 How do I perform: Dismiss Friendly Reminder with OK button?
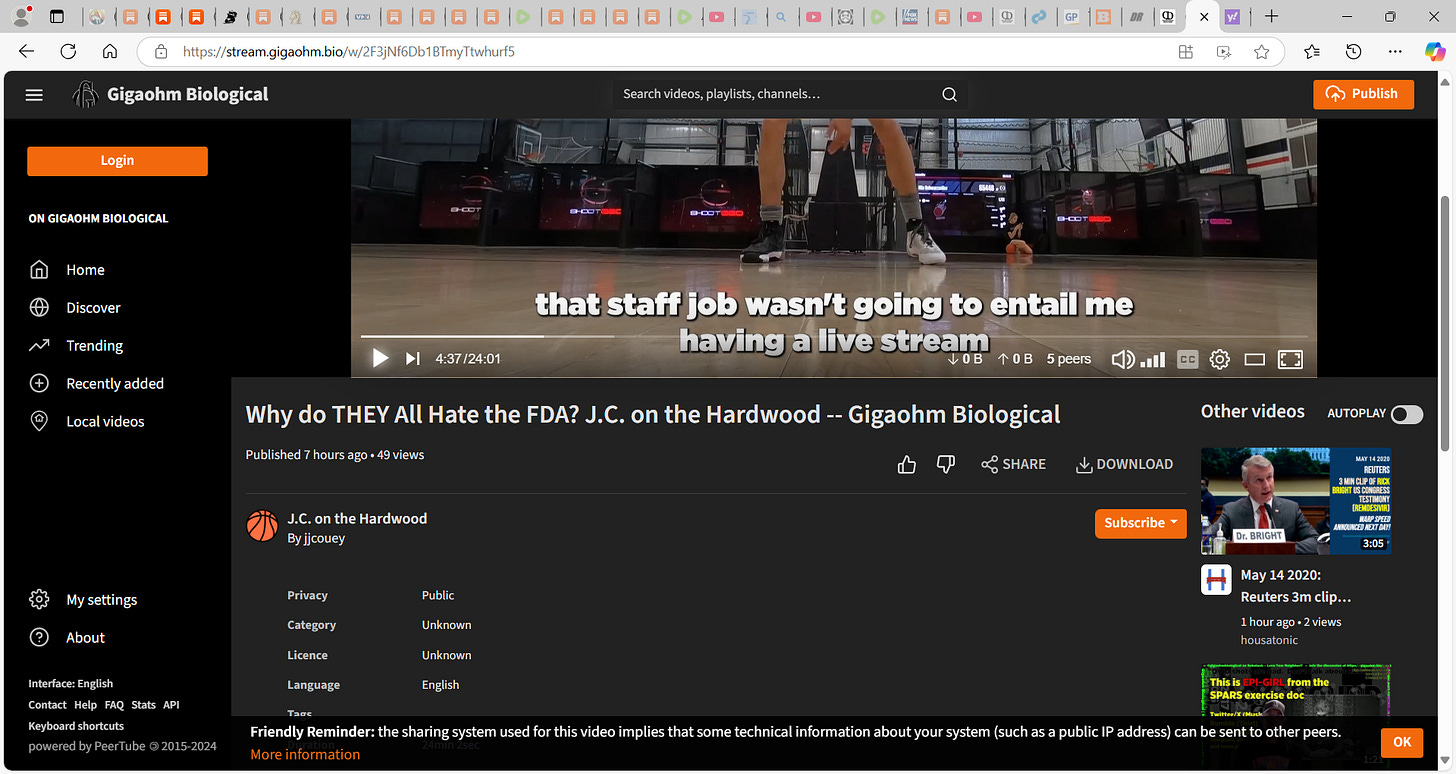(x=1402, y=742)
